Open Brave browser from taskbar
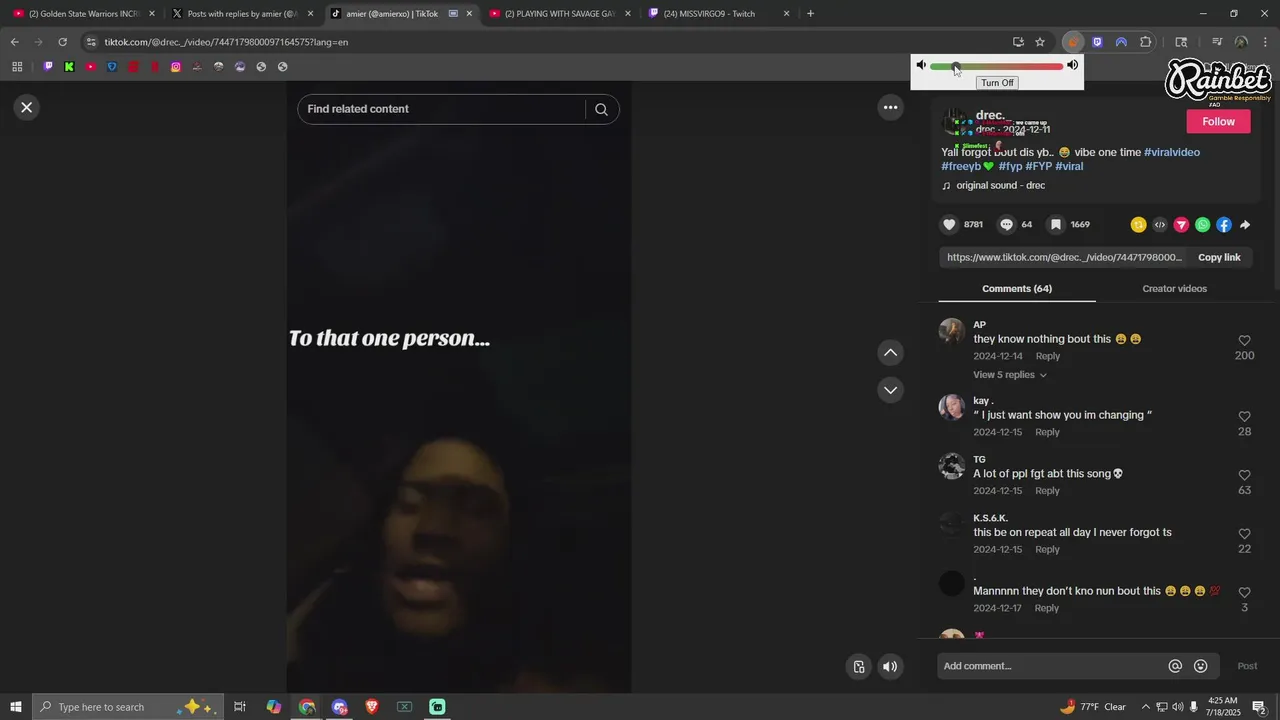The height and width of the screenshot is (720, 1280). (x=372, y=707)
